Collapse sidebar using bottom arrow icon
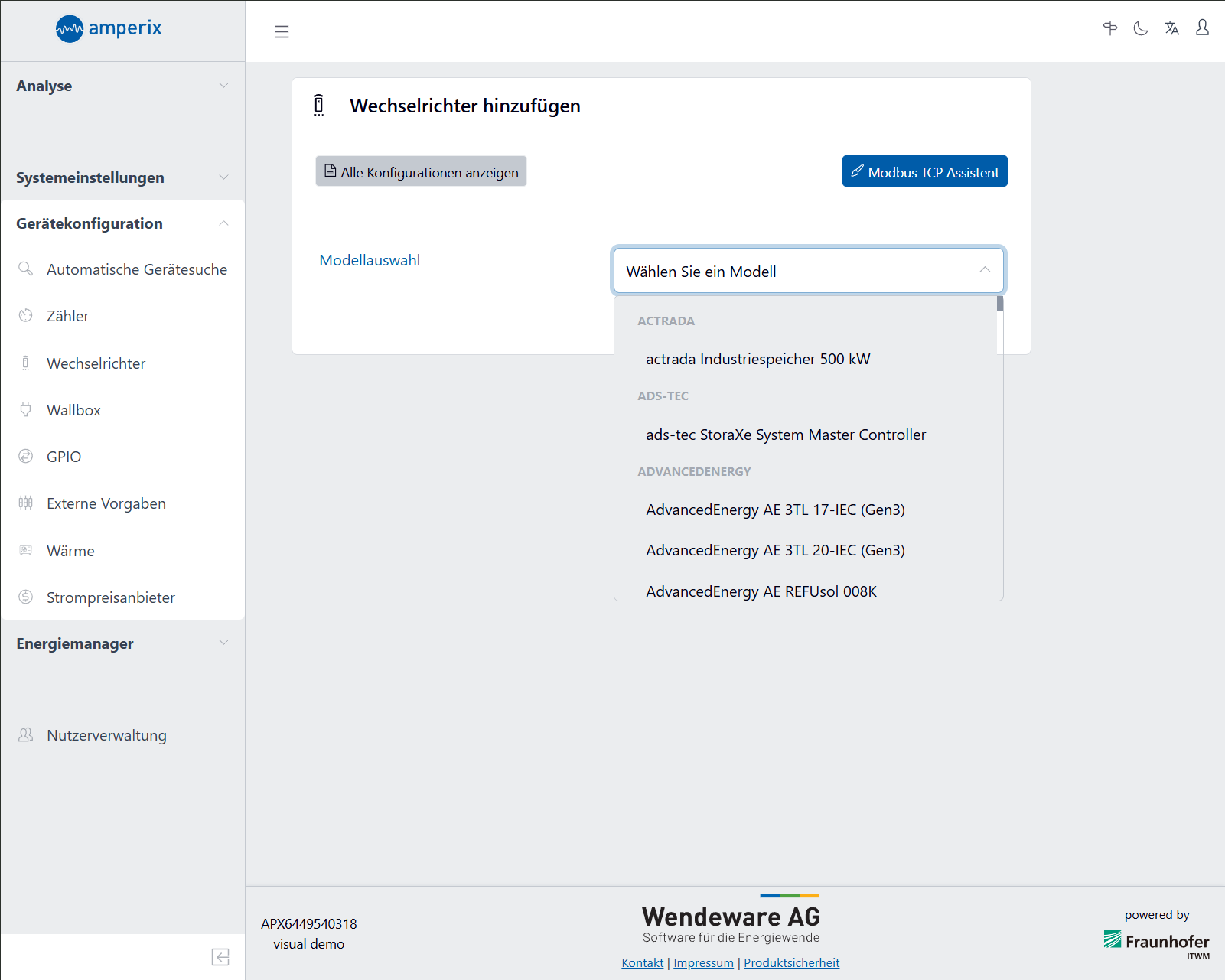This screenshot has width=1225, height=980. [x=220, y=957]
